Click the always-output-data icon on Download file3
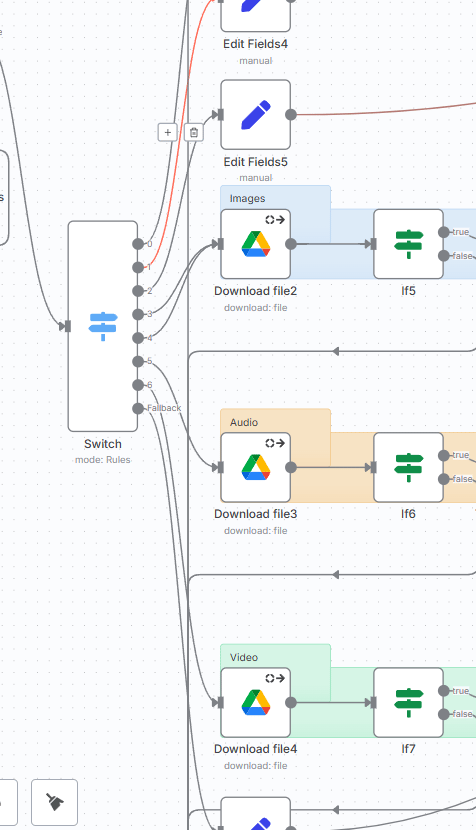 coord(275,443)
